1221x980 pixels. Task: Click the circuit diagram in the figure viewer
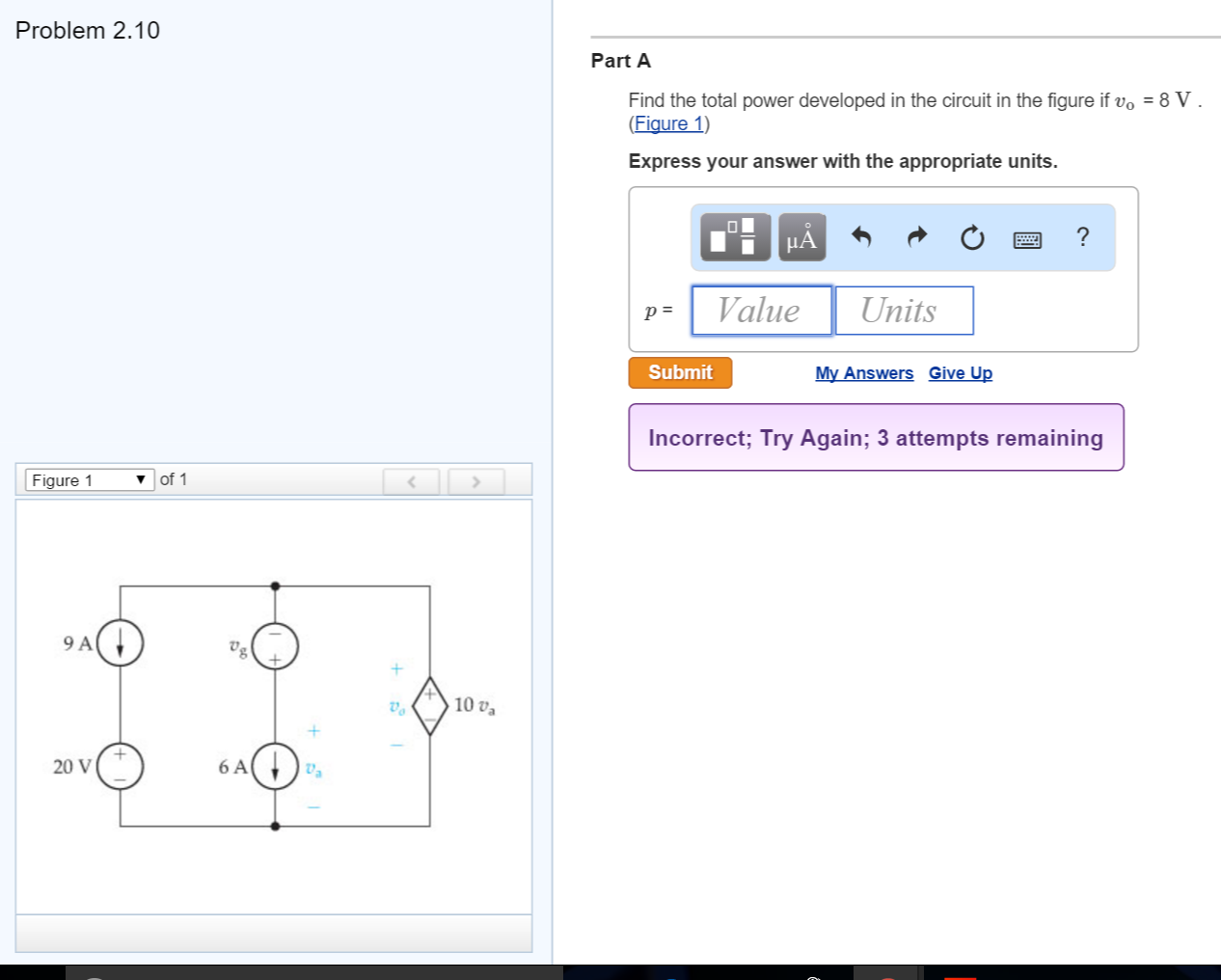pos(275,704)
